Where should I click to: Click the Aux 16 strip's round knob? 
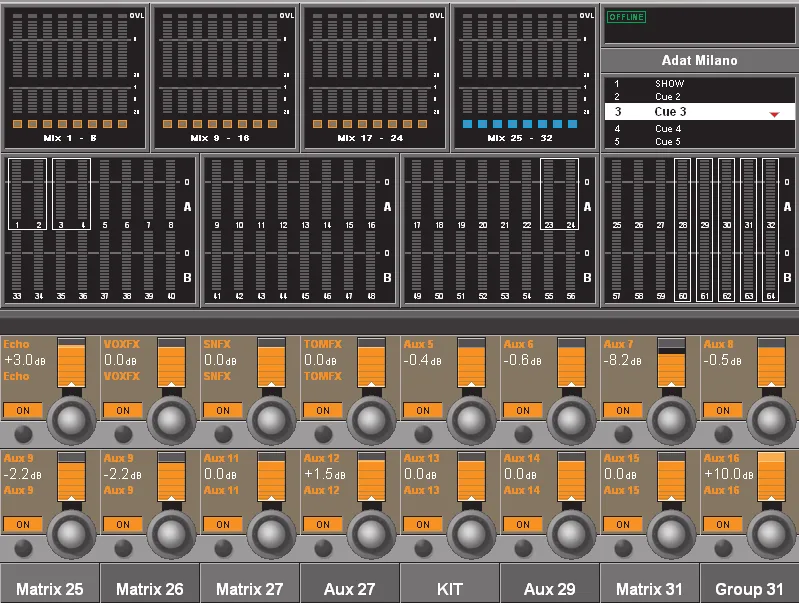point(770,535)
